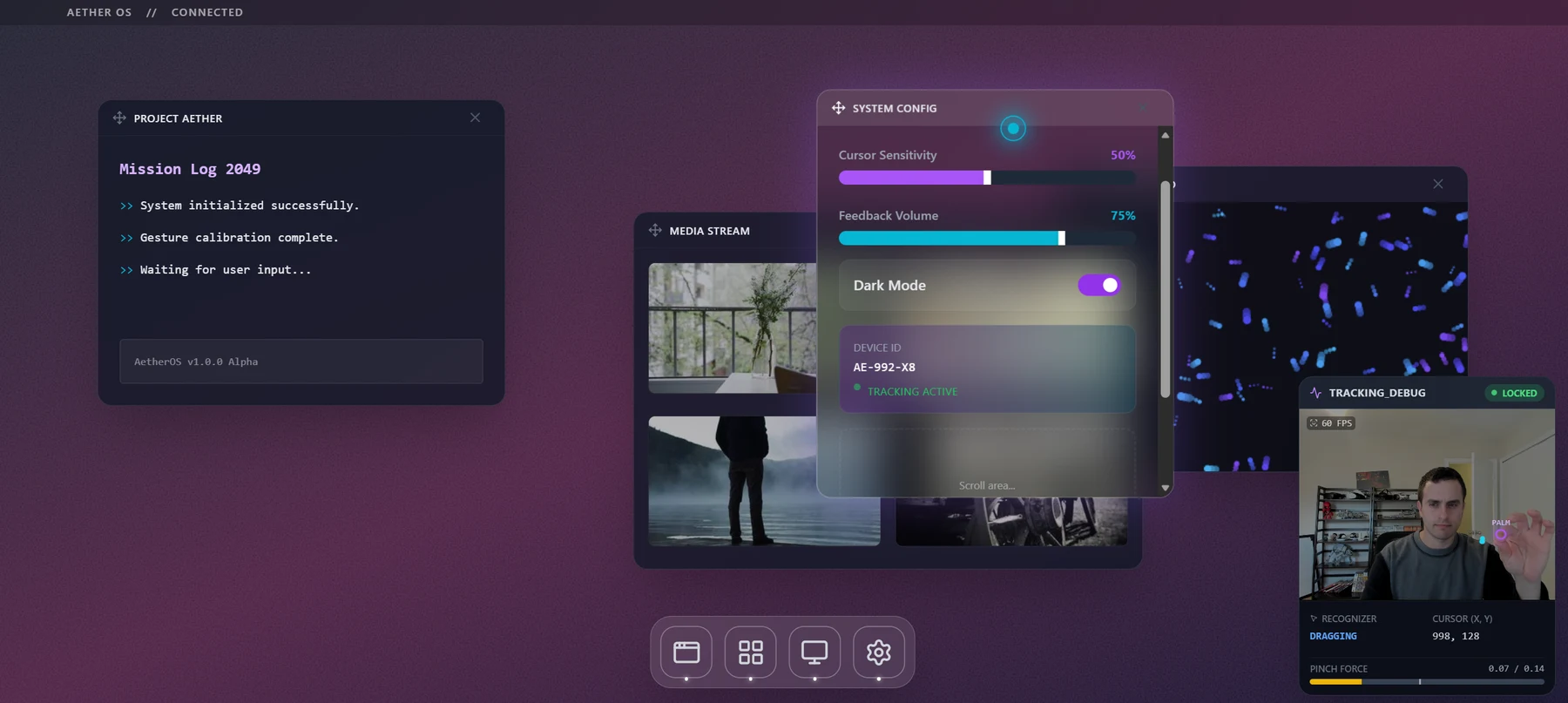Click the webcam feed in Tracking Debug
1568x703 pixels.
1426,504
